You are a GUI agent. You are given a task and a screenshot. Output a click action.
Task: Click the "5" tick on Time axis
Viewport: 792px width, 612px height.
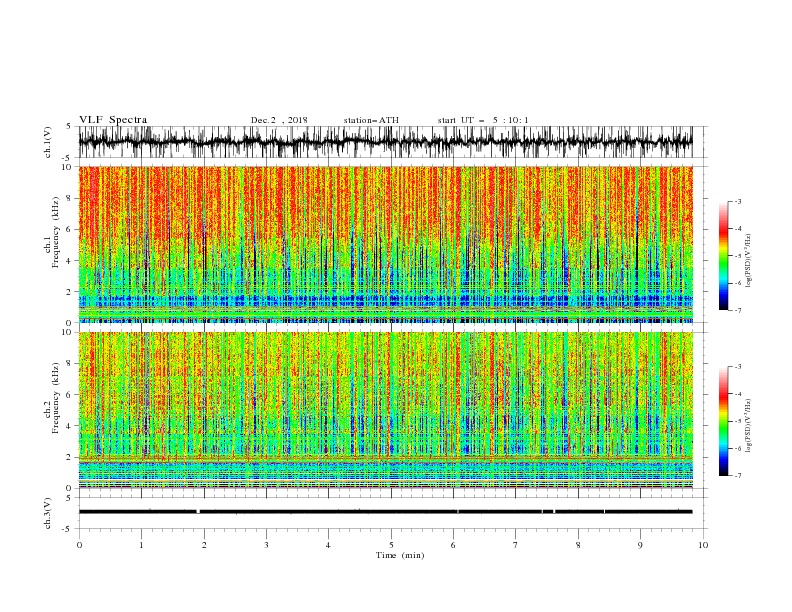391,545
